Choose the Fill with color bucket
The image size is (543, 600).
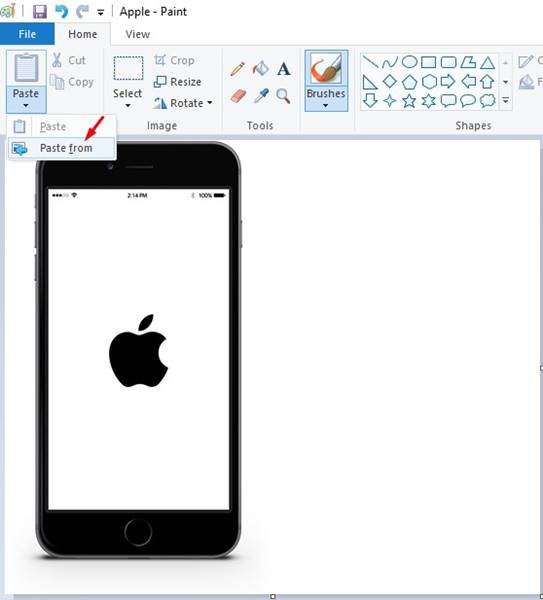pos(261,69)
